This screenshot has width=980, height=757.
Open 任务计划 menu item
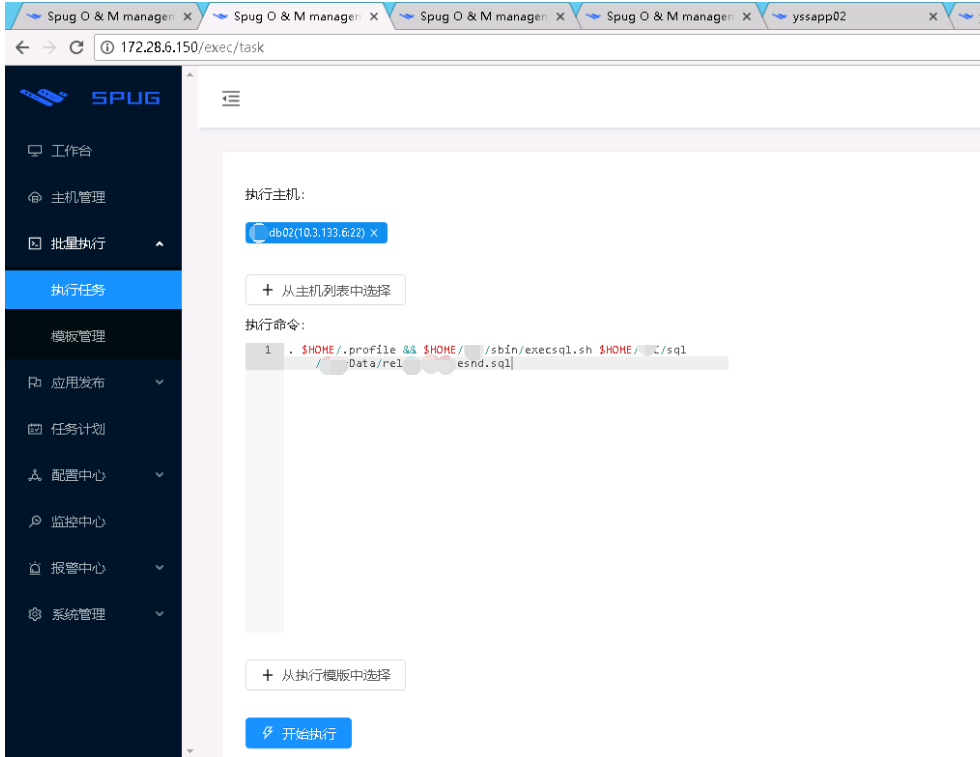[93, 428]
